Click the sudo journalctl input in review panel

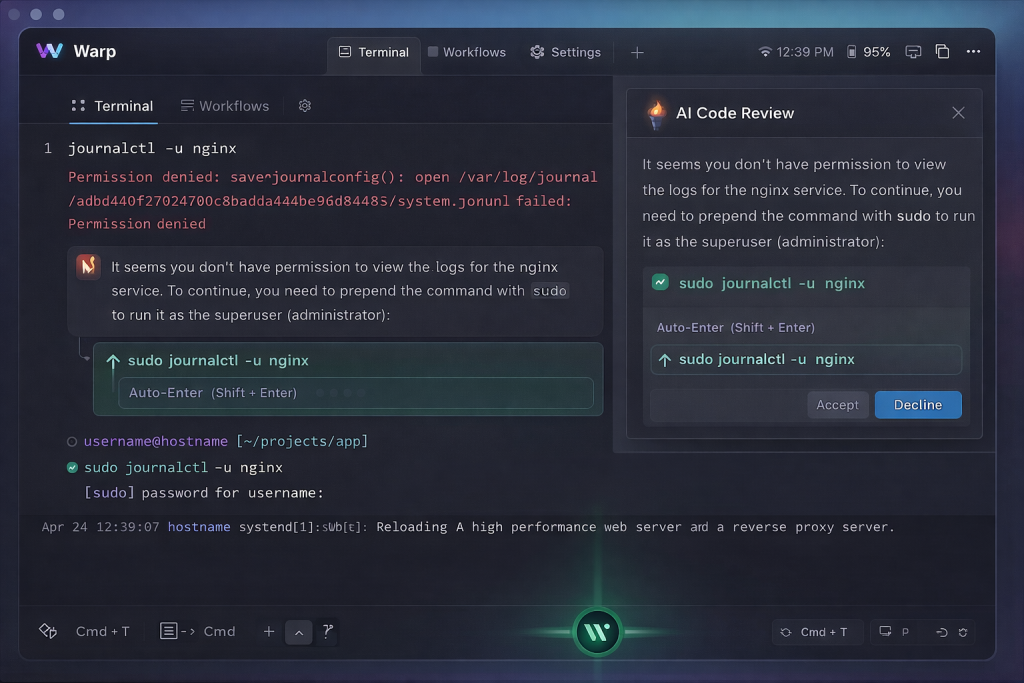point(806,359)
